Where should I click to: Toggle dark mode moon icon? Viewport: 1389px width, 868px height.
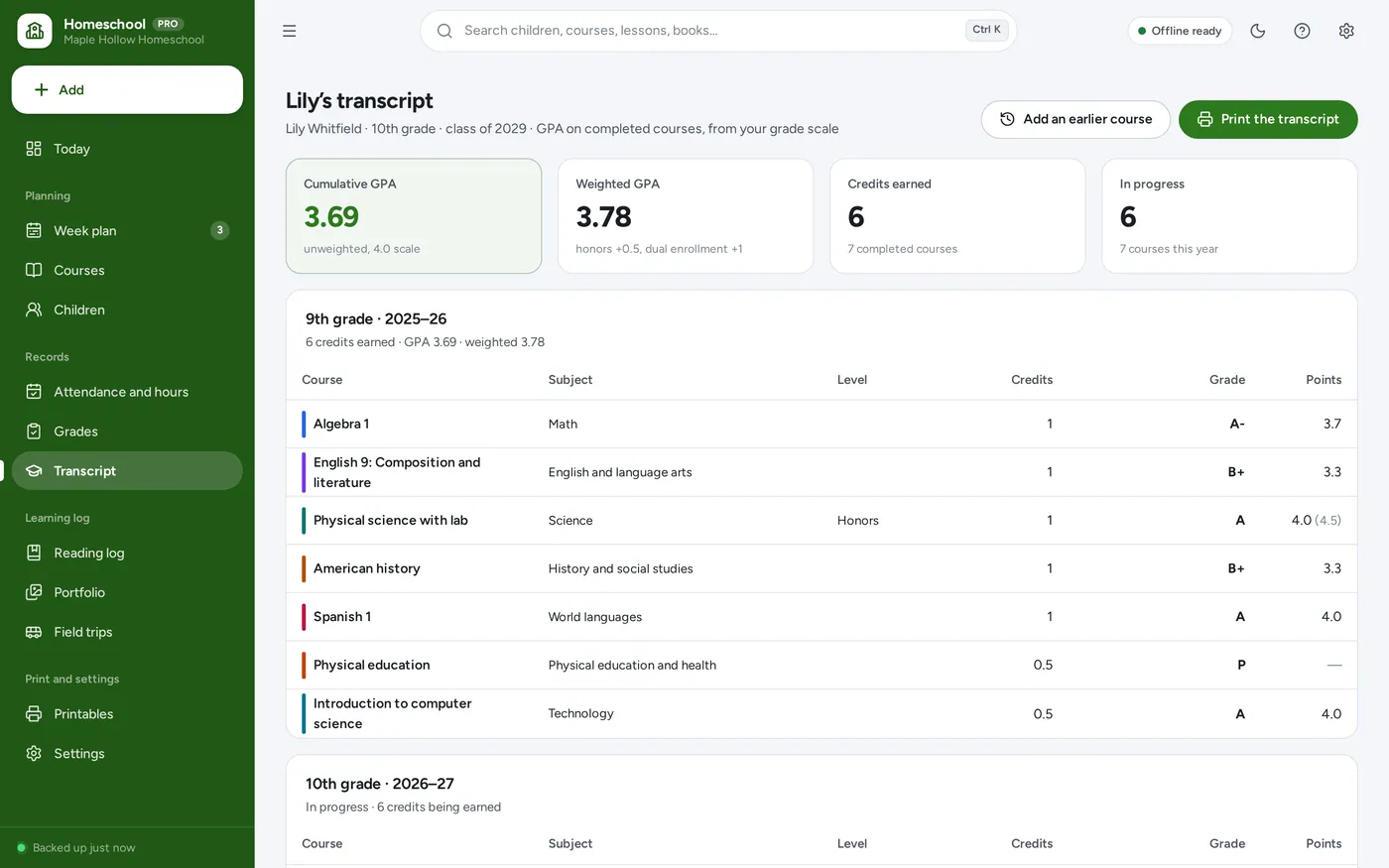coord(1258,31)
